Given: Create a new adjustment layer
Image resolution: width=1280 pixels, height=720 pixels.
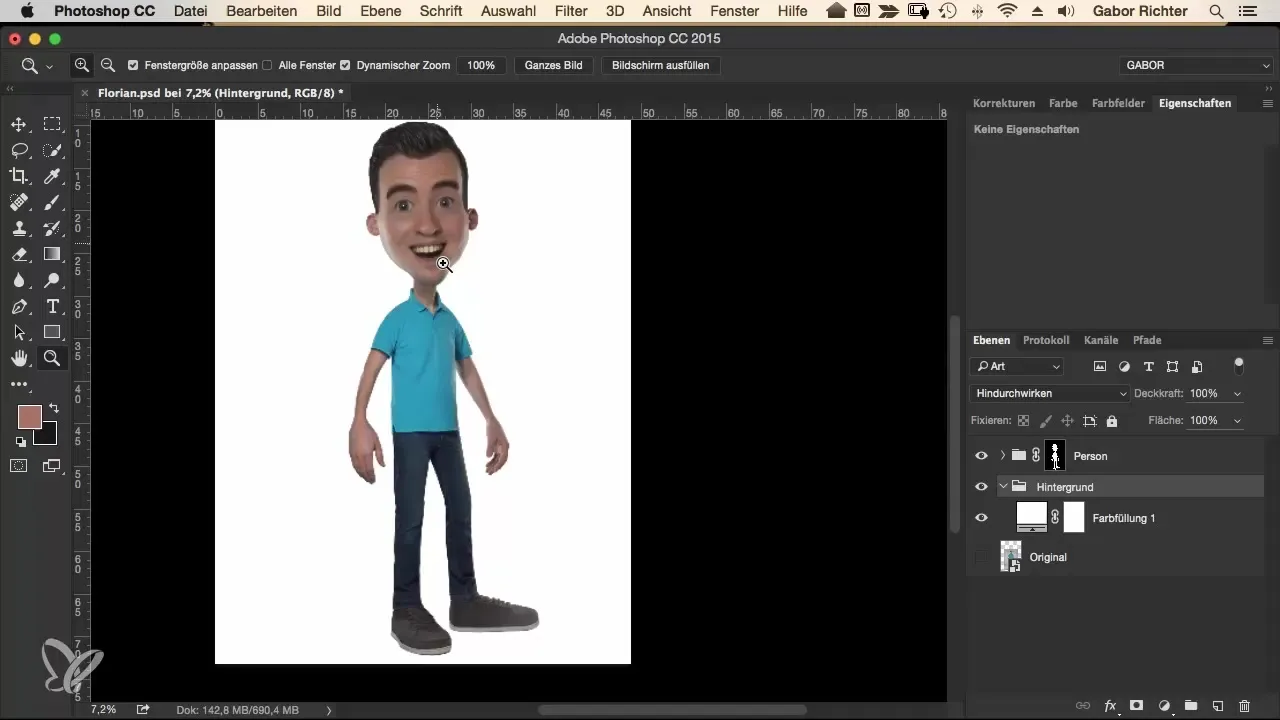Looking at the screenshot, I should (1164, 705).
